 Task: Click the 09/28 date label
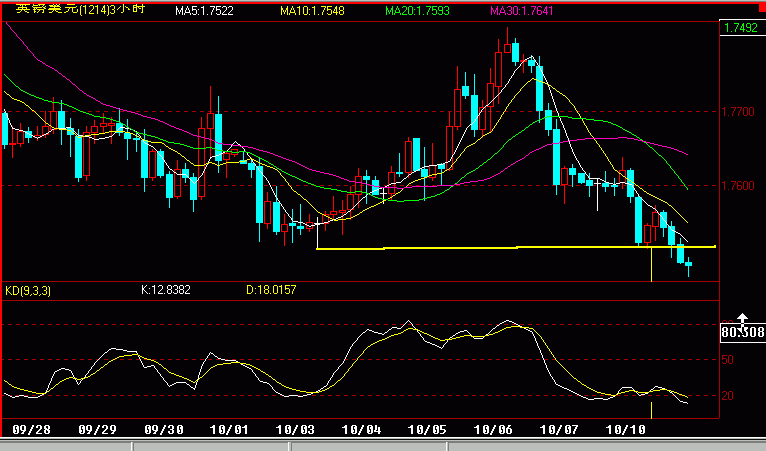[x=31, y=430]
